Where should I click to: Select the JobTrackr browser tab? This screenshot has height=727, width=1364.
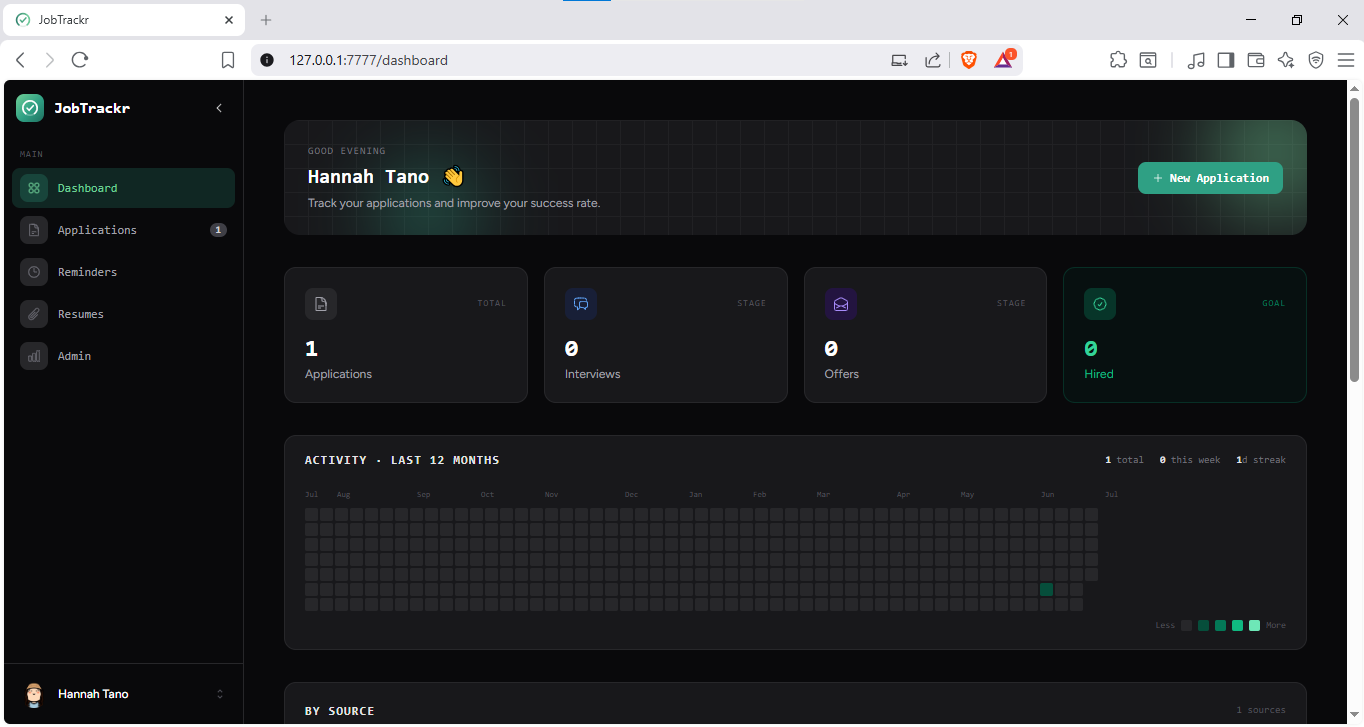(124, 20)
